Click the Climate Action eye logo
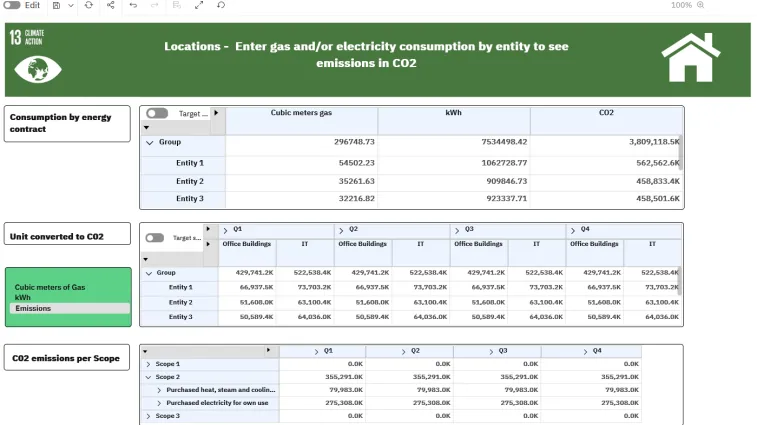 point(38,68)
